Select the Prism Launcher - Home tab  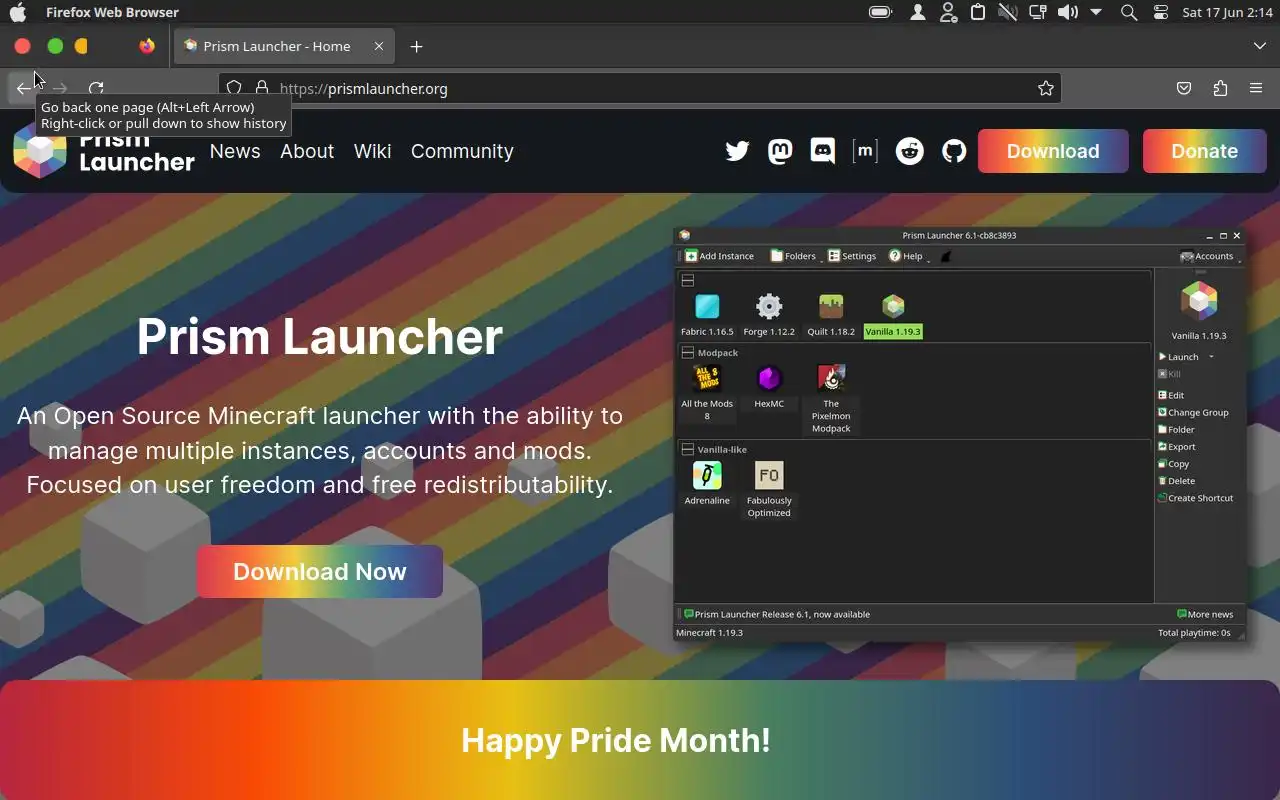click(x=283, y=46)
